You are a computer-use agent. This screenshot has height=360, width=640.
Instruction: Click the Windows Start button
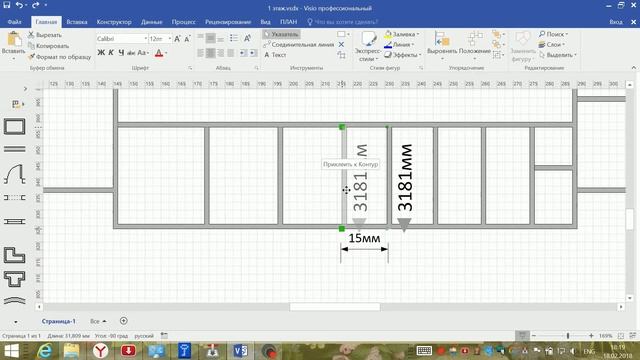tap(11, 351)
